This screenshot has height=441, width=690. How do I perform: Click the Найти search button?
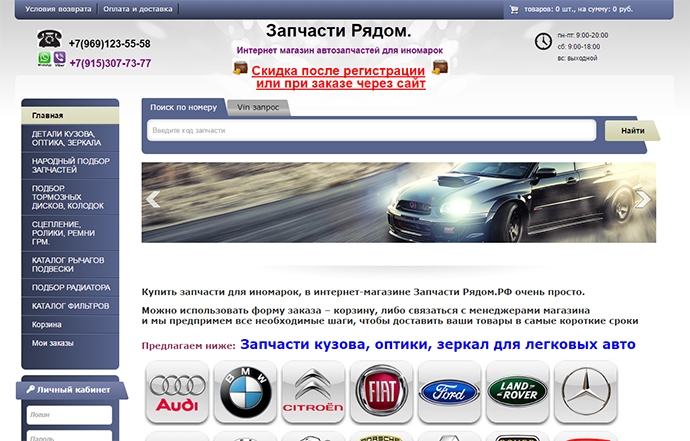point(632,131)
